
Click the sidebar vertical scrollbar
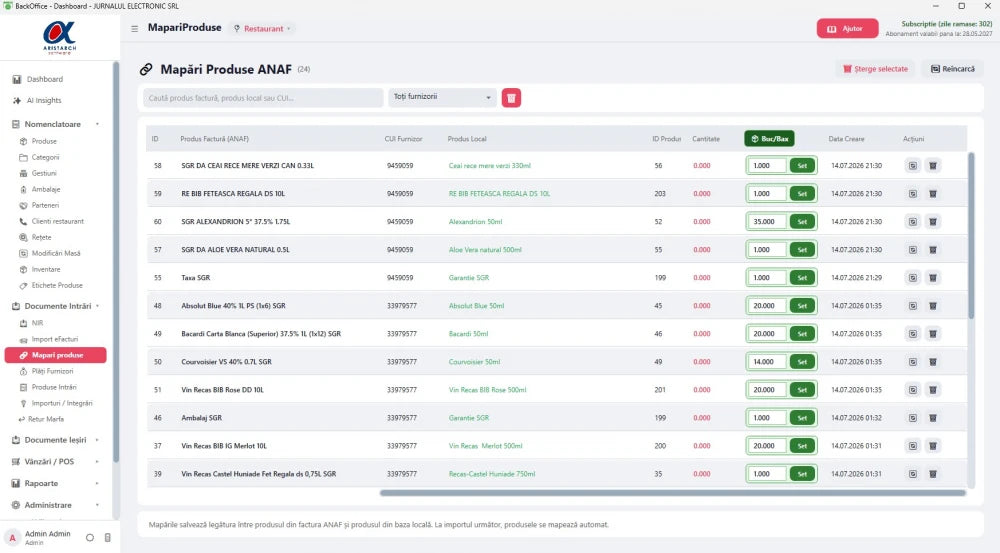point(115,262)
